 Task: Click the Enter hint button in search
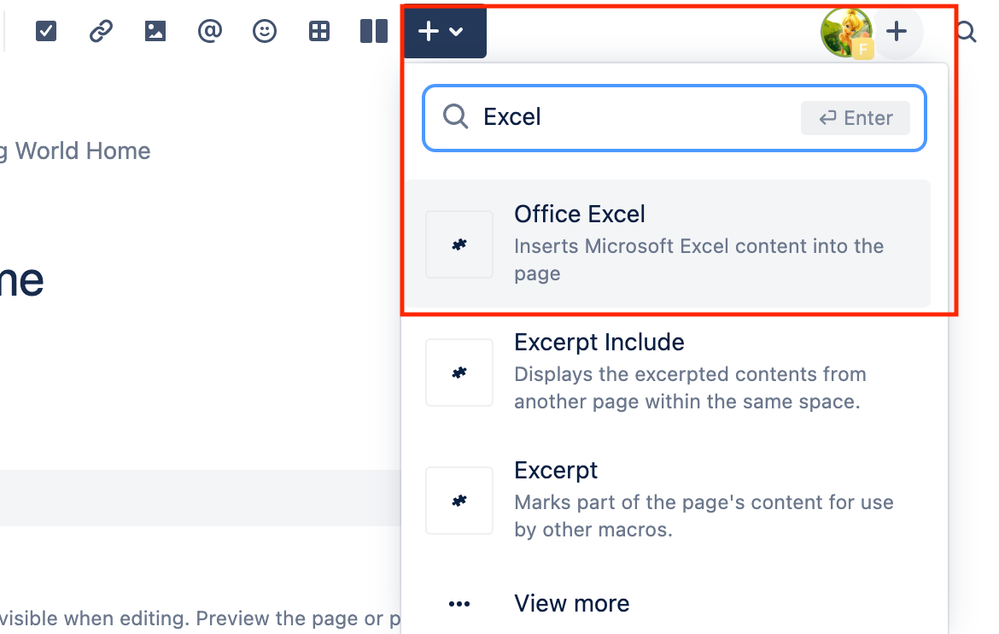(855, 118)
